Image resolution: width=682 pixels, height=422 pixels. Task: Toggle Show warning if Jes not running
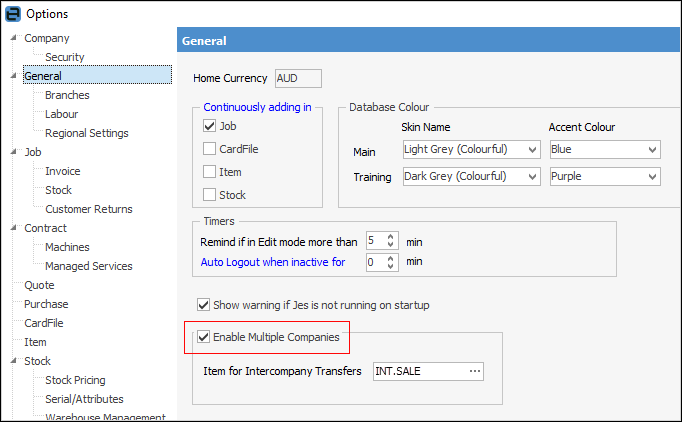click(x=204, y=305)
